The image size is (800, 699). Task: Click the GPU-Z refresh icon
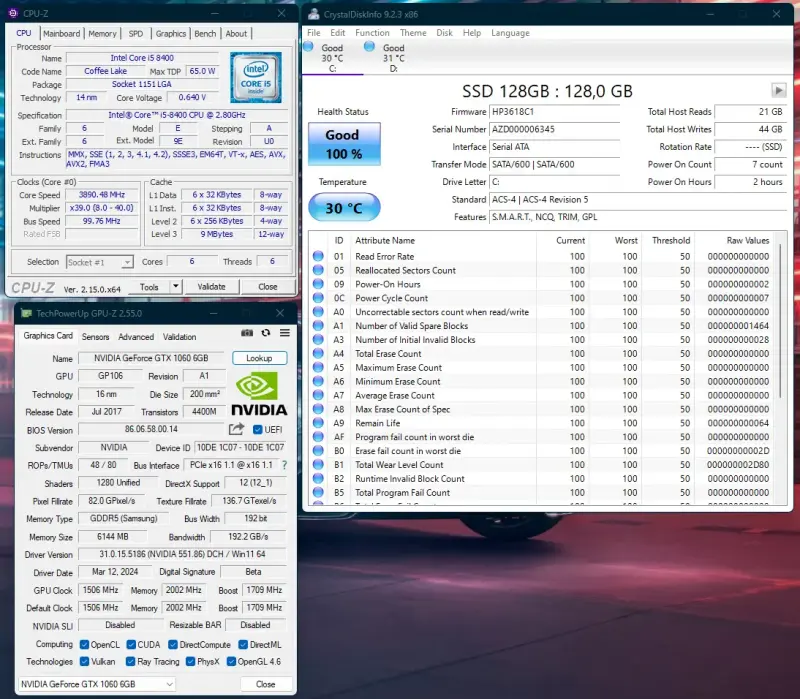coord(266,333)
